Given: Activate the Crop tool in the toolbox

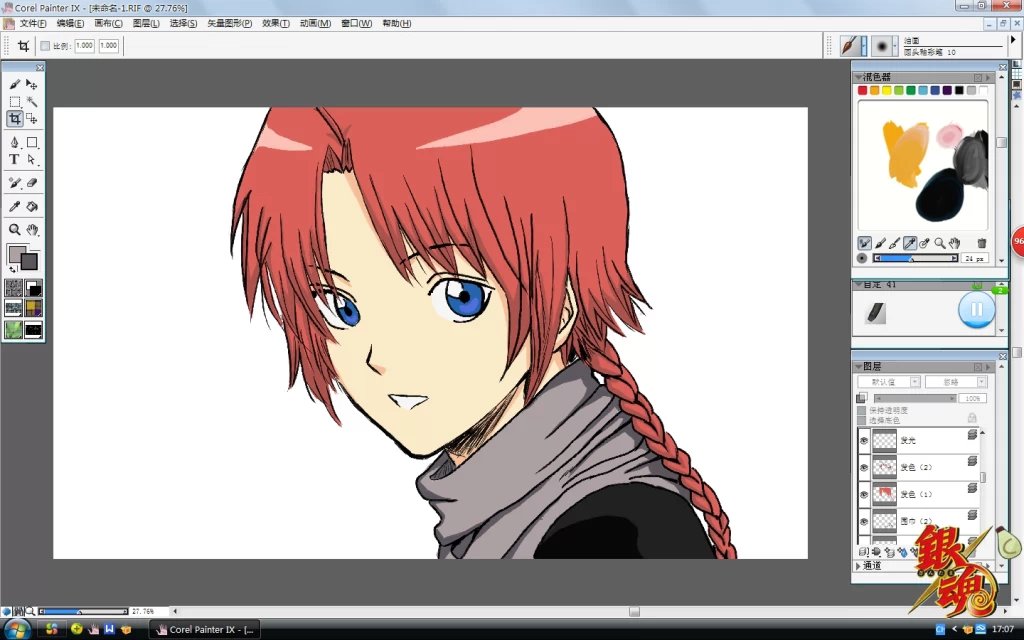Looking at the screenshot, I should pyautogui.click(x=14, y=119).
